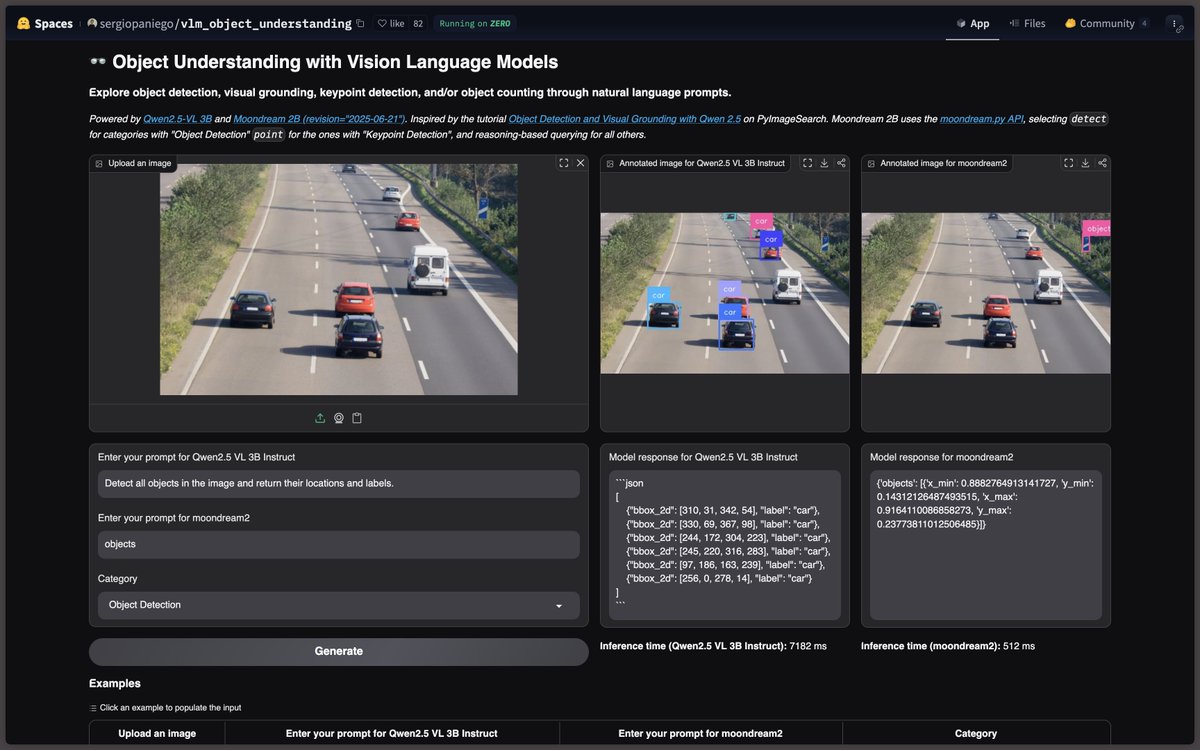Click the page title 'Object Understanding with Vision Language Models'

335,62
